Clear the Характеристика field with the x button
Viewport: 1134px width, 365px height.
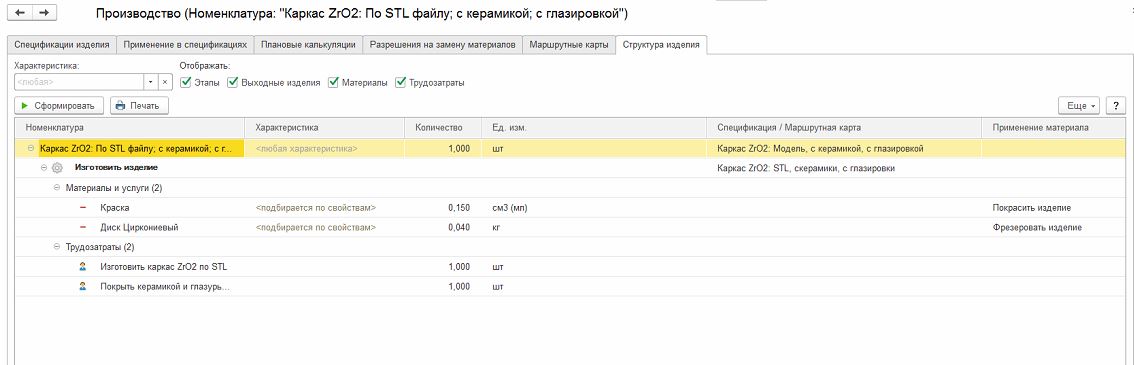pyautogui.click(x=165, y=82)
